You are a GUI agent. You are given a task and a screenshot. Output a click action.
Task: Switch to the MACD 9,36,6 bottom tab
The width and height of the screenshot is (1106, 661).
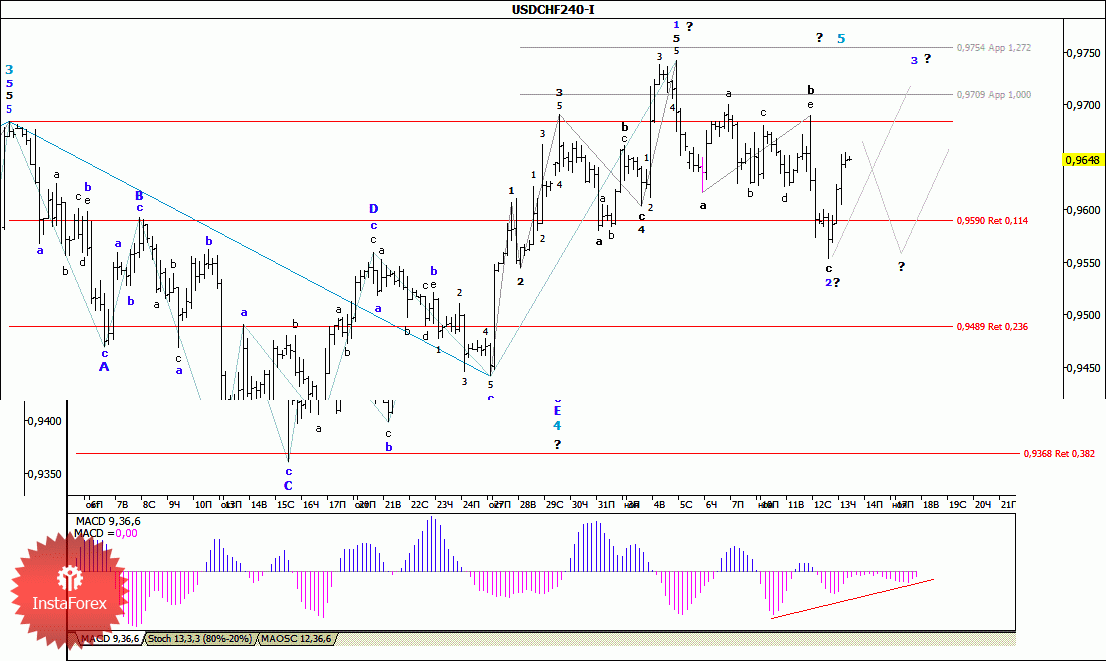pos(109,638)
